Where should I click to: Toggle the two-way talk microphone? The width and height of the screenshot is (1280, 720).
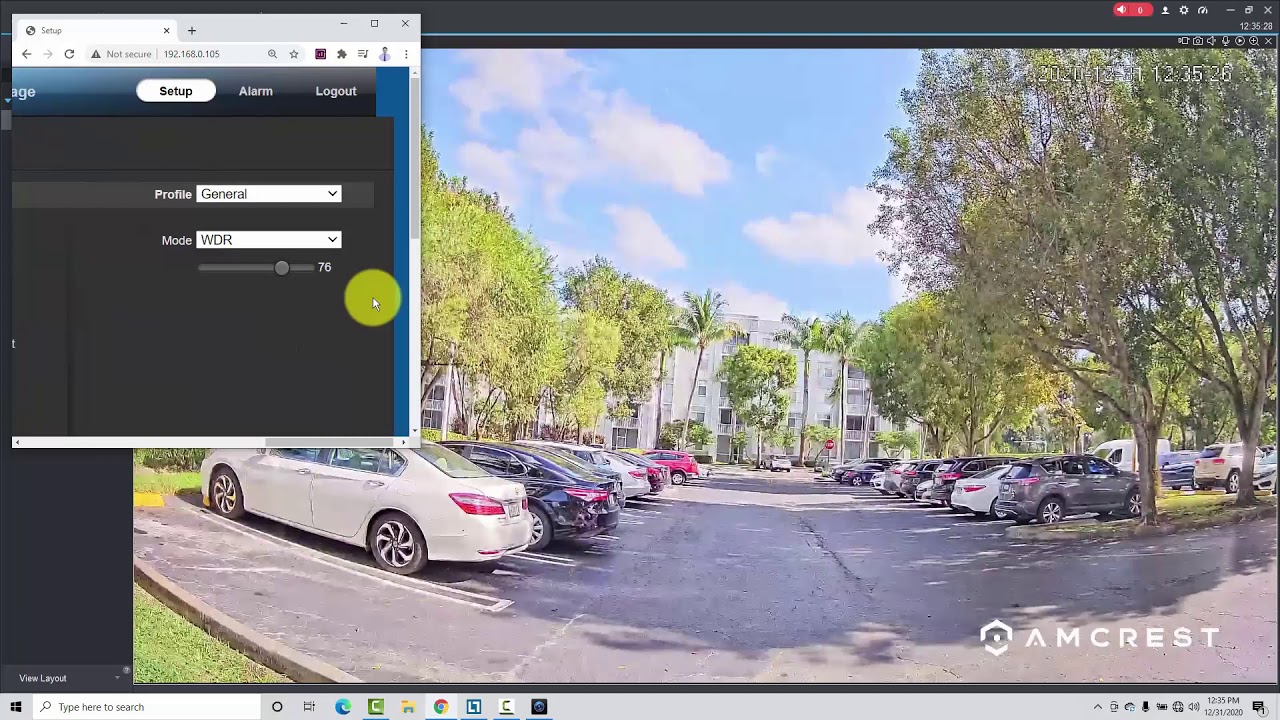(x=1226, y=41)
